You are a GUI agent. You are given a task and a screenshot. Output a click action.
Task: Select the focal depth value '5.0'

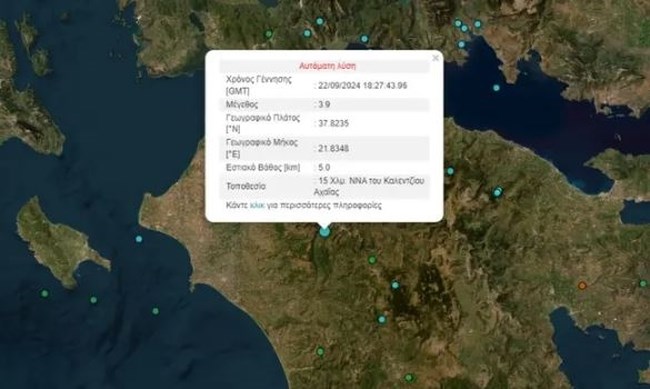tap(324, 167)
